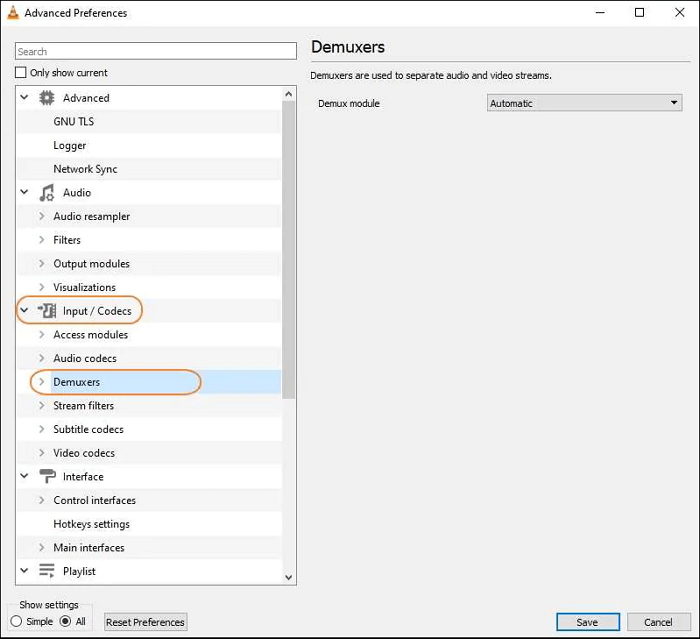Click the Search input field
Screen dimensions: 700x639
coord(156,51)
